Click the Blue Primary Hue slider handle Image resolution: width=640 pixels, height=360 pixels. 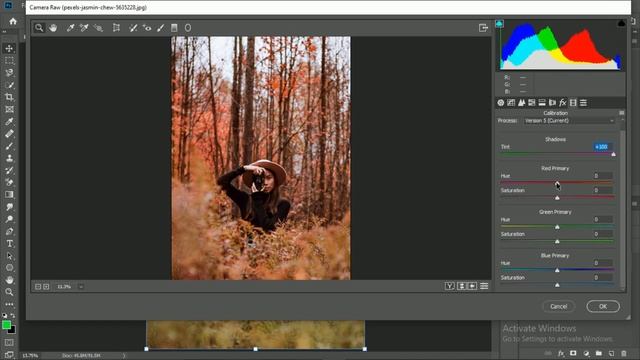click(557, 270)
